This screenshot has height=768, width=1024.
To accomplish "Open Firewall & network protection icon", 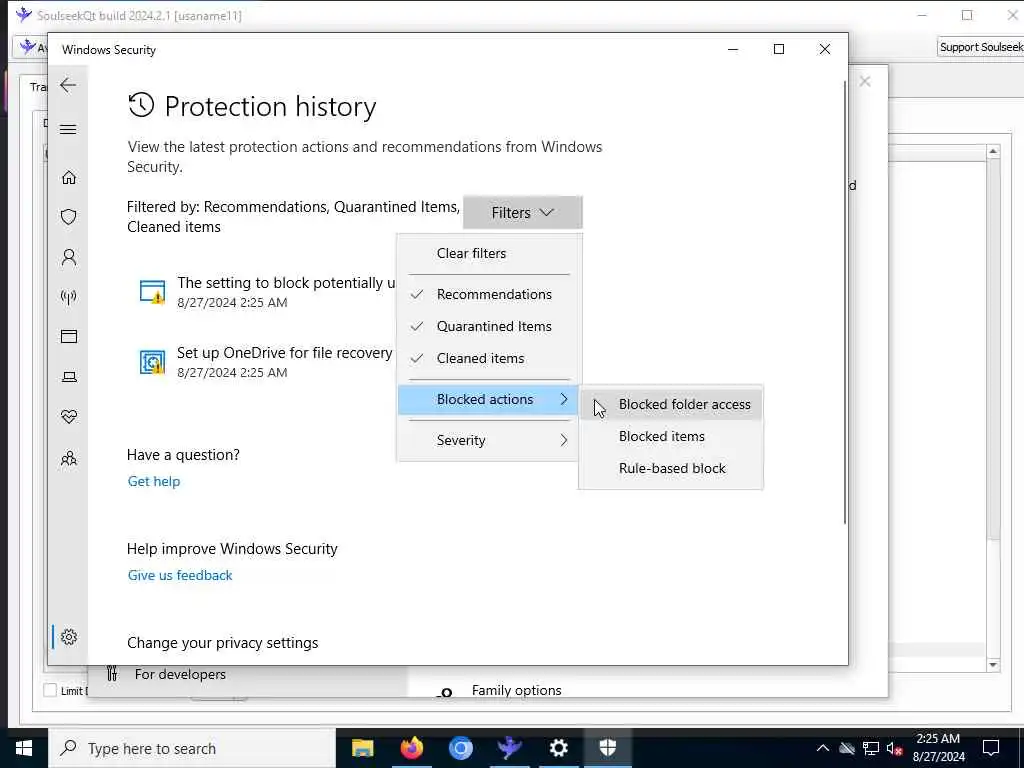I will click(x=69, y=297).
